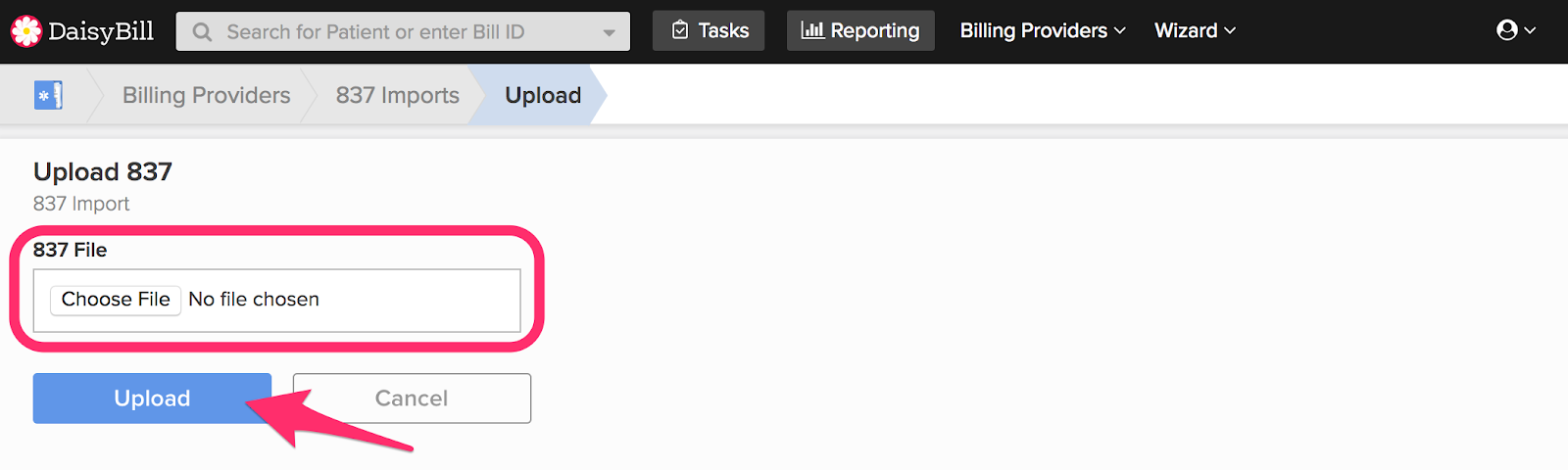The width and height of the screenshot is (1568, 470).
Task: Go to 837 Imports breadcrumb
Action: pos(398,95)
